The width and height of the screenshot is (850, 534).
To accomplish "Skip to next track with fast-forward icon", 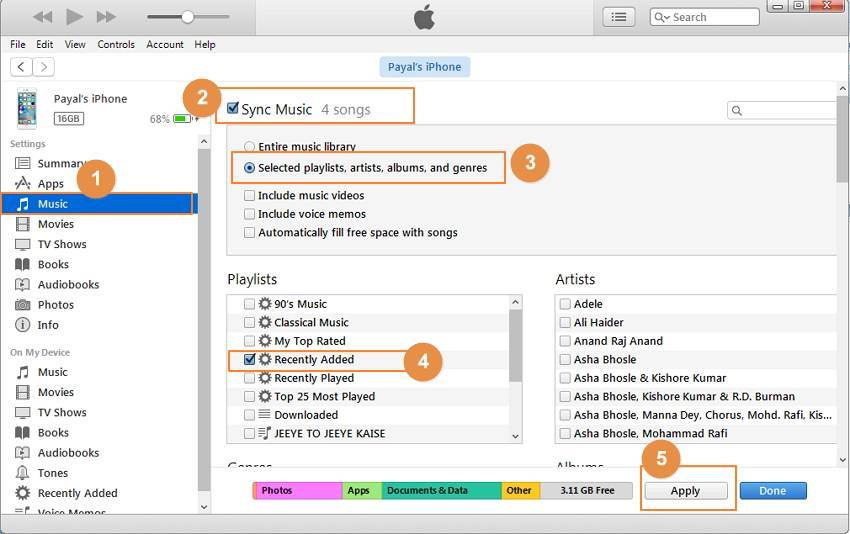I will click(x=106, y=17).
